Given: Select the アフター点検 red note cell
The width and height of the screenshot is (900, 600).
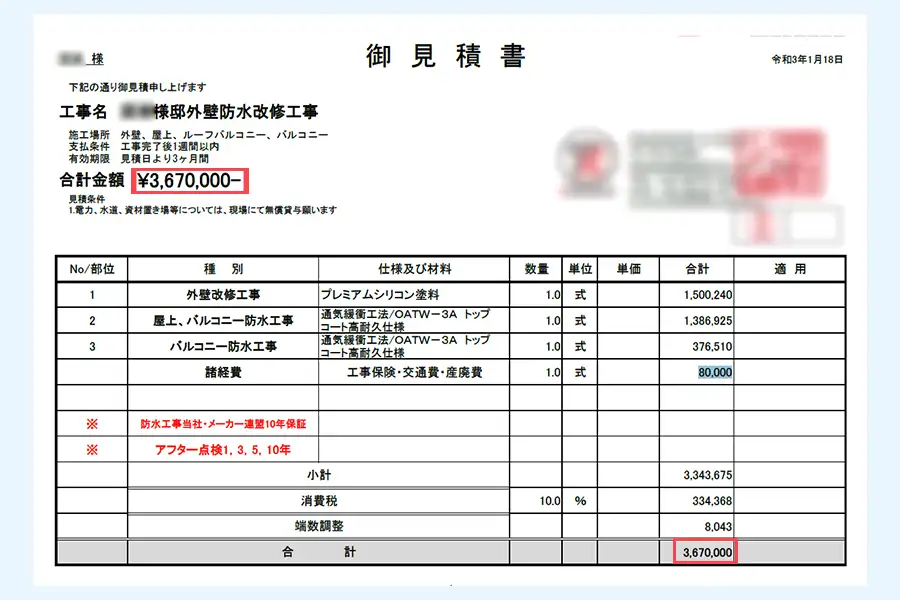Looking at the screenshot, I should (223, 448).
